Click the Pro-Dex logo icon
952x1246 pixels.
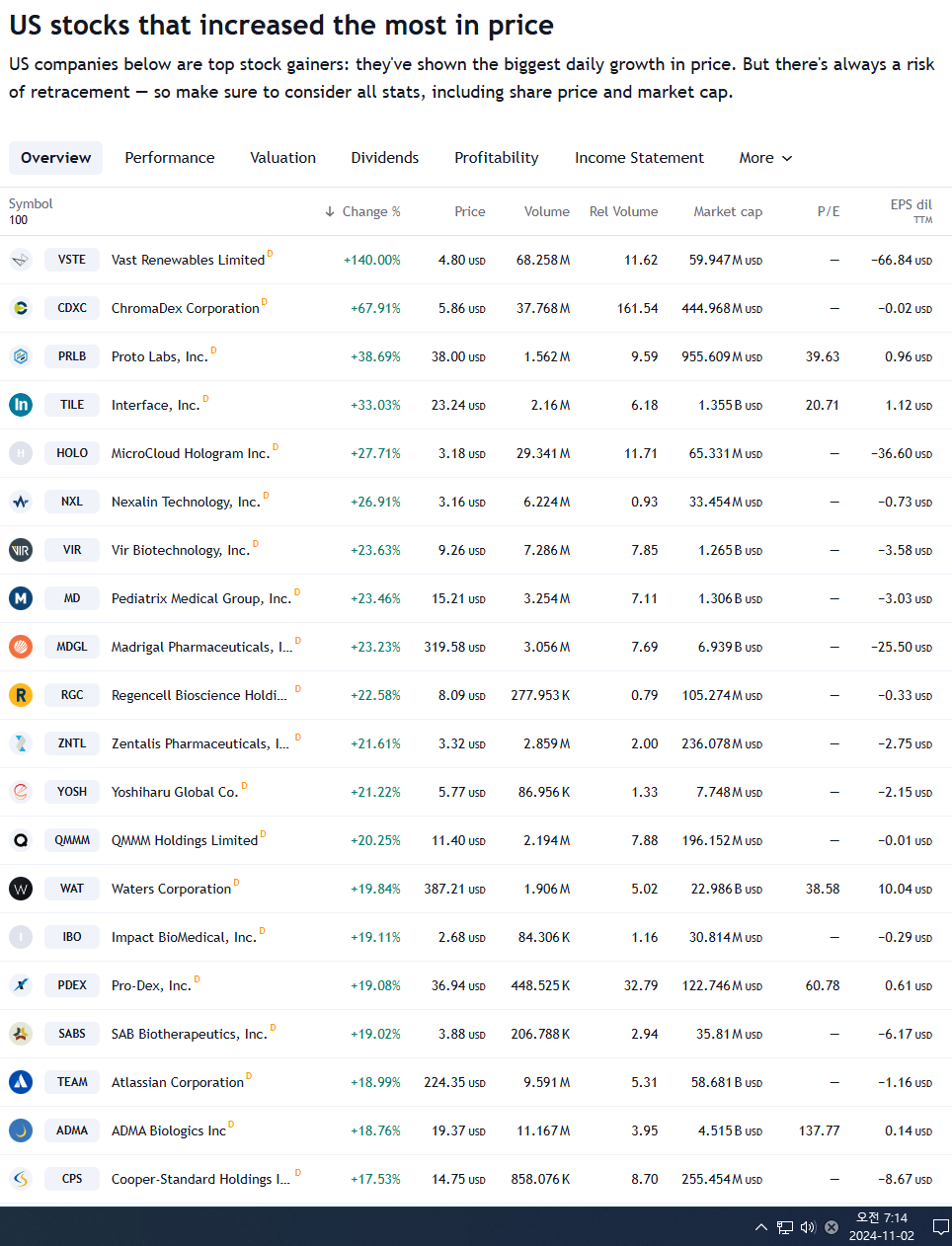point(21,985)
